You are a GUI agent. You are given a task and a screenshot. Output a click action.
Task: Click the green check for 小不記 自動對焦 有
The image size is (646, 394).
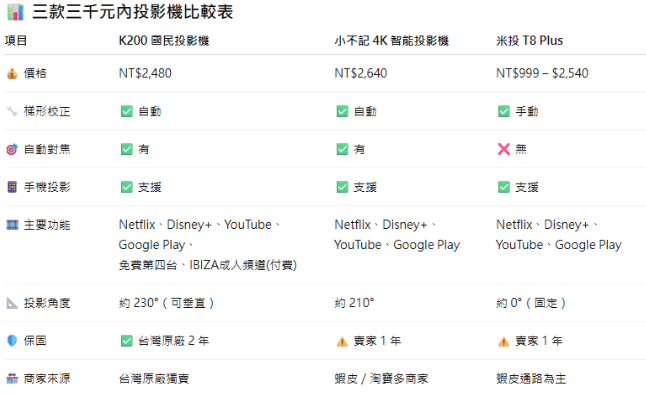(342, 149)
